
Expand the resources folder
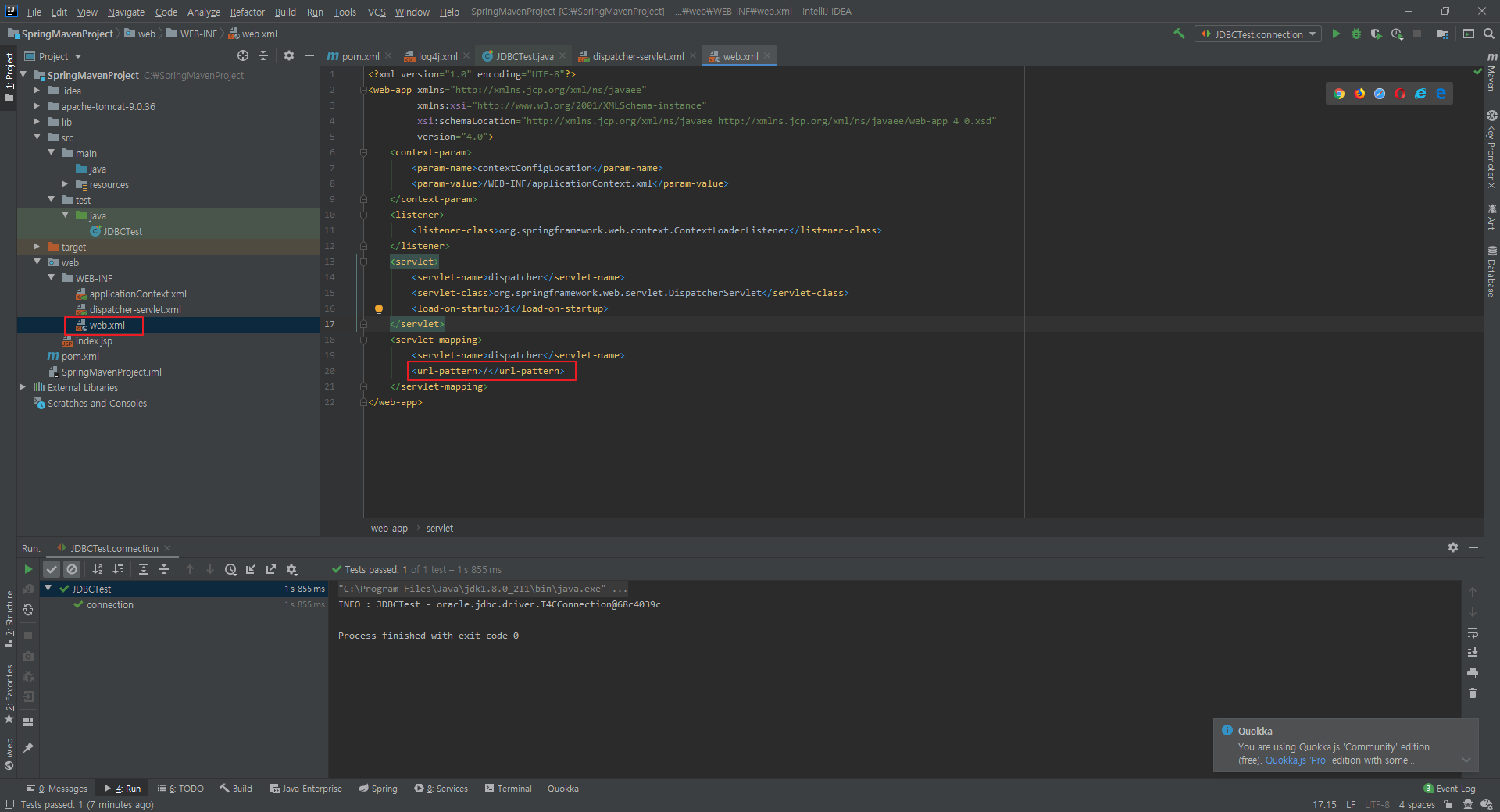65,184
